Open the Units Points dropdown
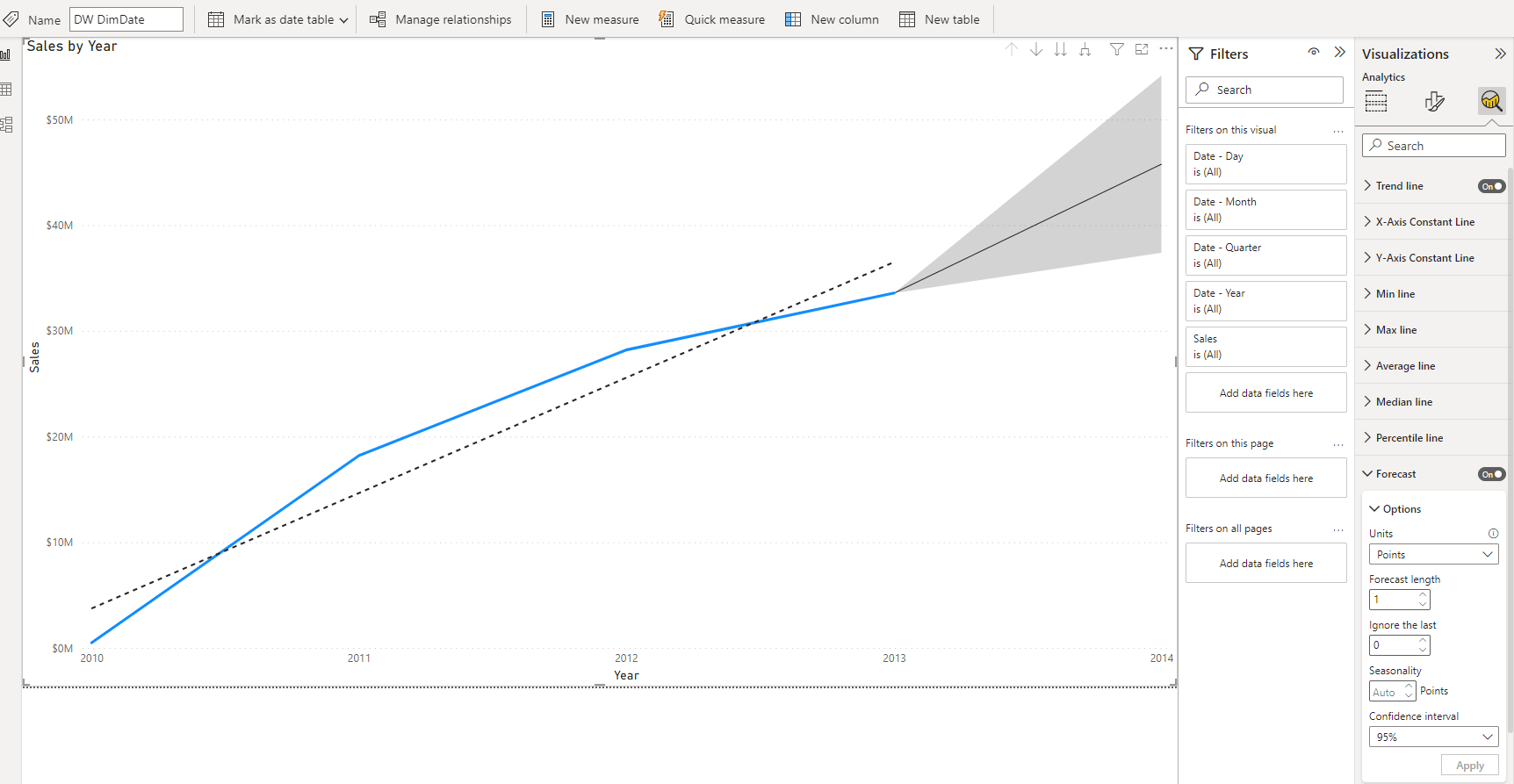Screen dimensions: 1514x784 [1433, 555]
